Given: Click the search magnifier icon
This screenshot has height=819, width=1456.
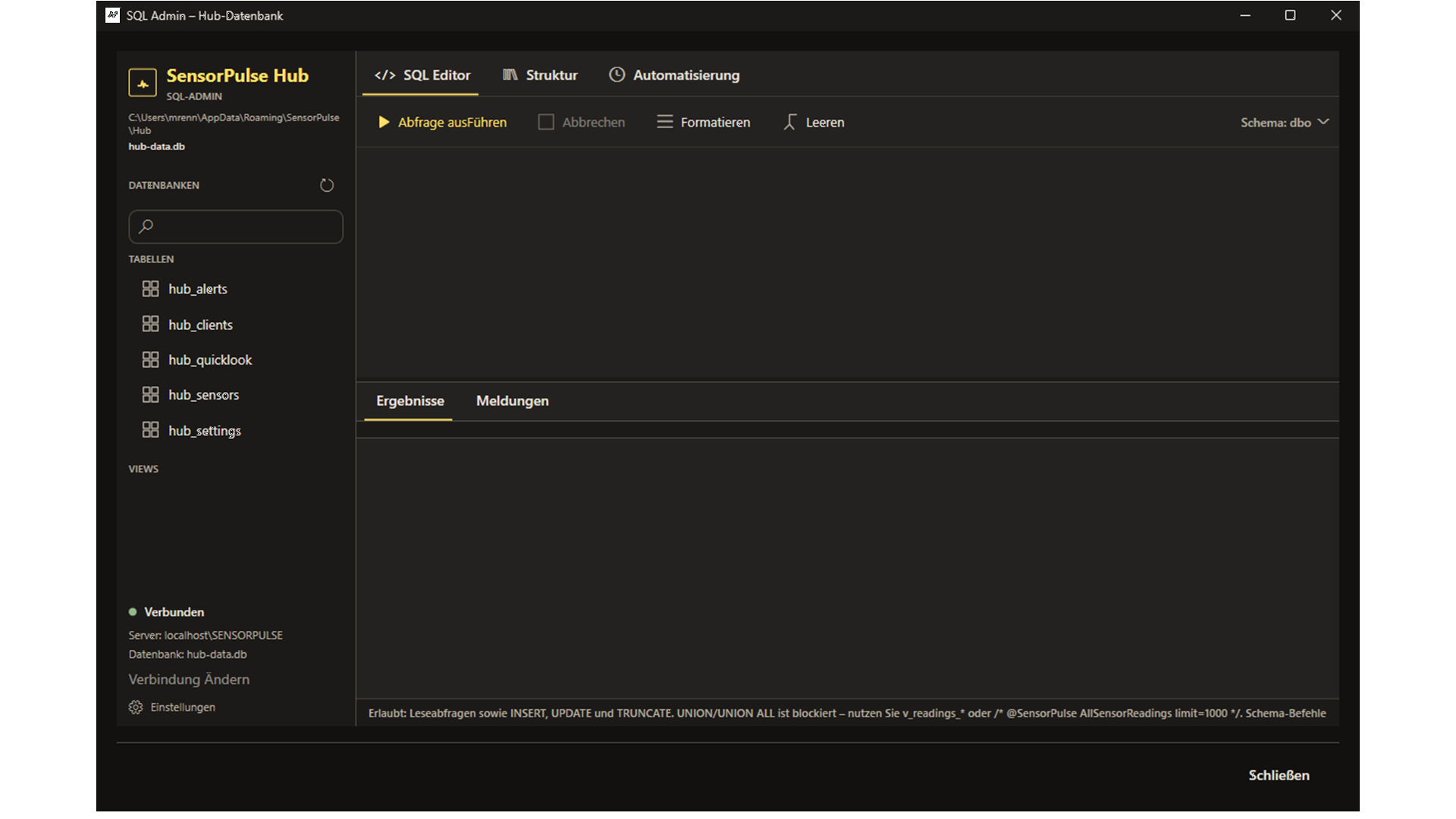Looking at the screenshot, I should pos(146,226).
